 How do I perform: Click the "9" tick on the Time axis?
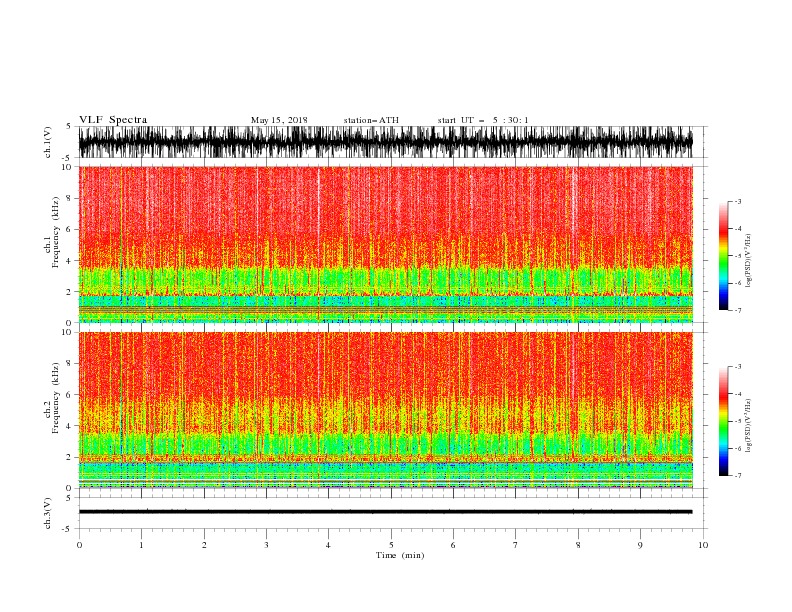pyautogui.click(x=640, y=545)
